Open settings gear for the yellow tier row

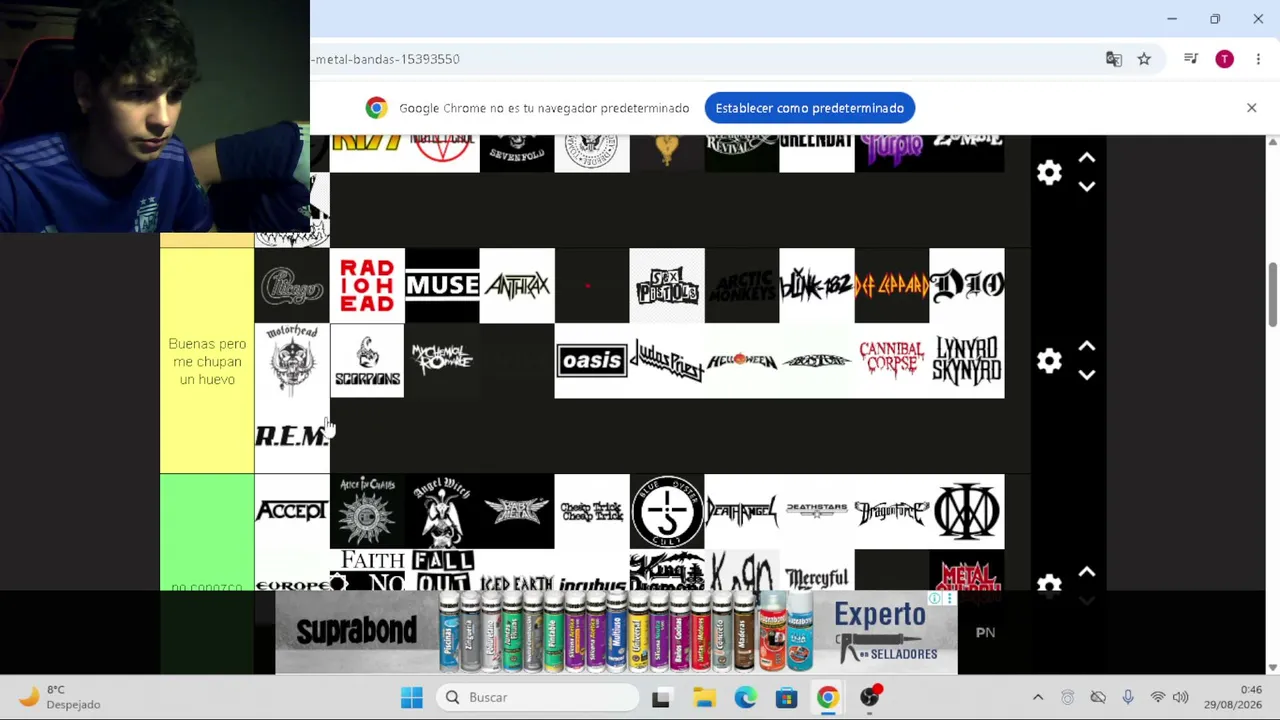pos(1049,361)
